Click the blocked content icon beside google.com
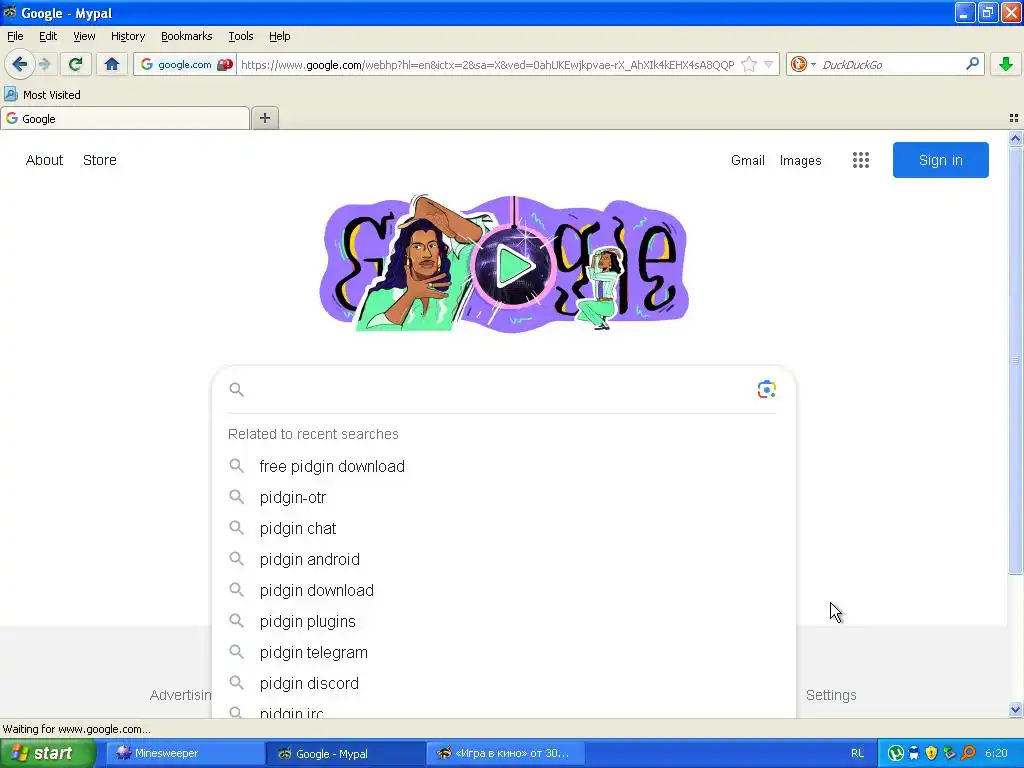1024x768 pixels. pyautogui.click(x=225, y=64)
